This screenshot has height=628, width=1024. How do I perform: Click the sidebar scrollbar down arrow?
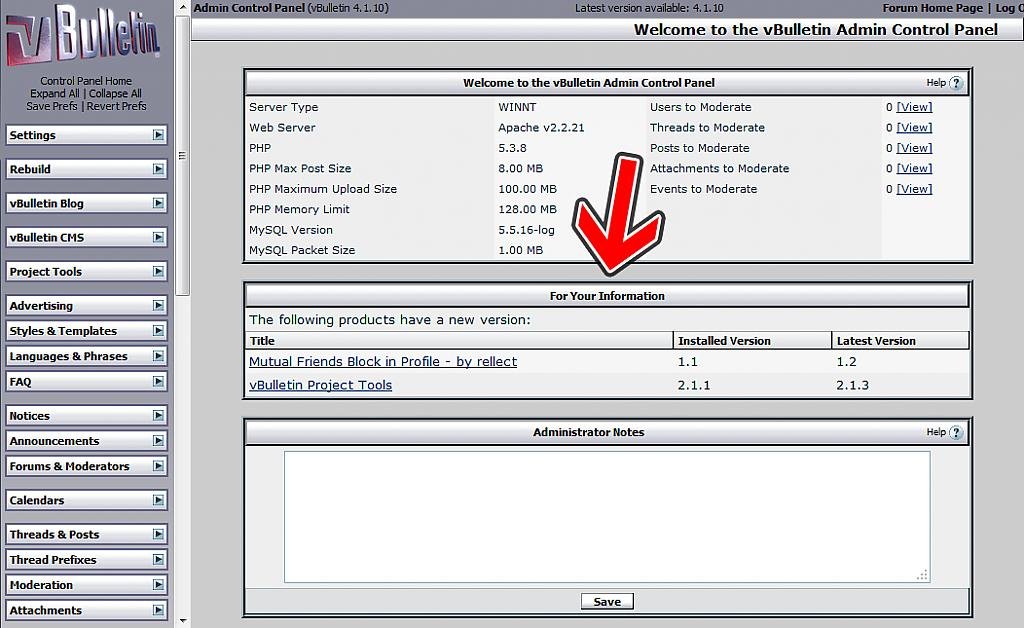(x=183, y=621)
